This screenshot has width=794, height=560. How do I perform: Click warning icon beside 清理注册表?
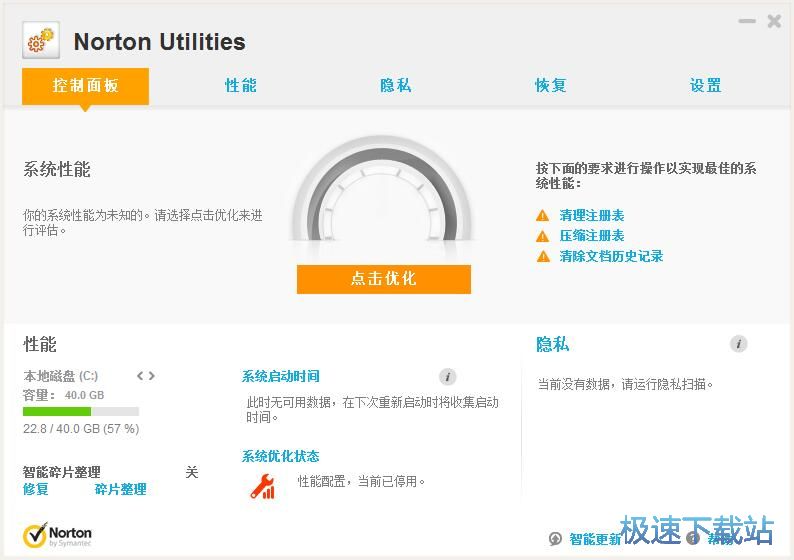pos(542,216)
